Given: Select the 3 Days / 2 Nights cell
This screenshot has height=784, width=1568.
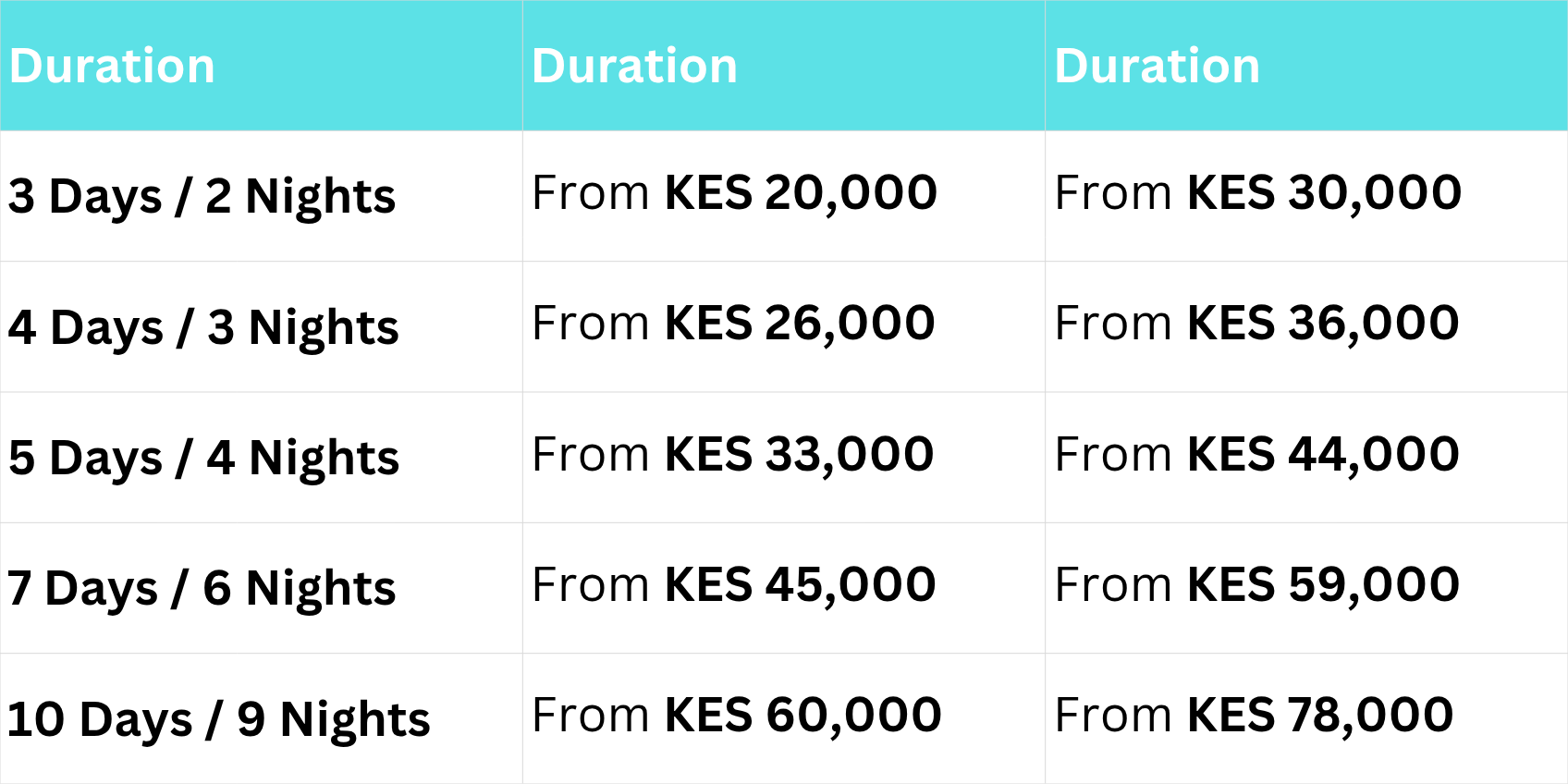Looking at the screenshot, I should 202,196.
